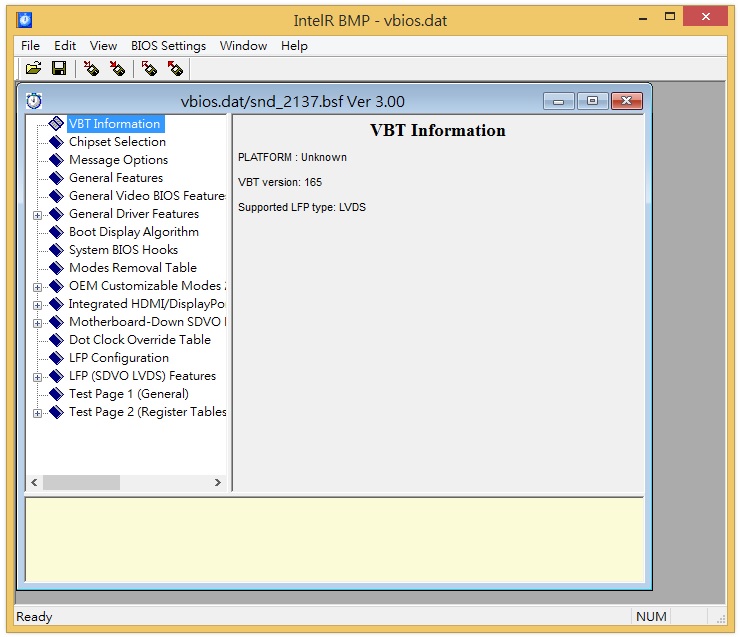This screenshot has width=741, height=637.
Task: Select the General Driver Features label
Action: click(x=134, y=214)
